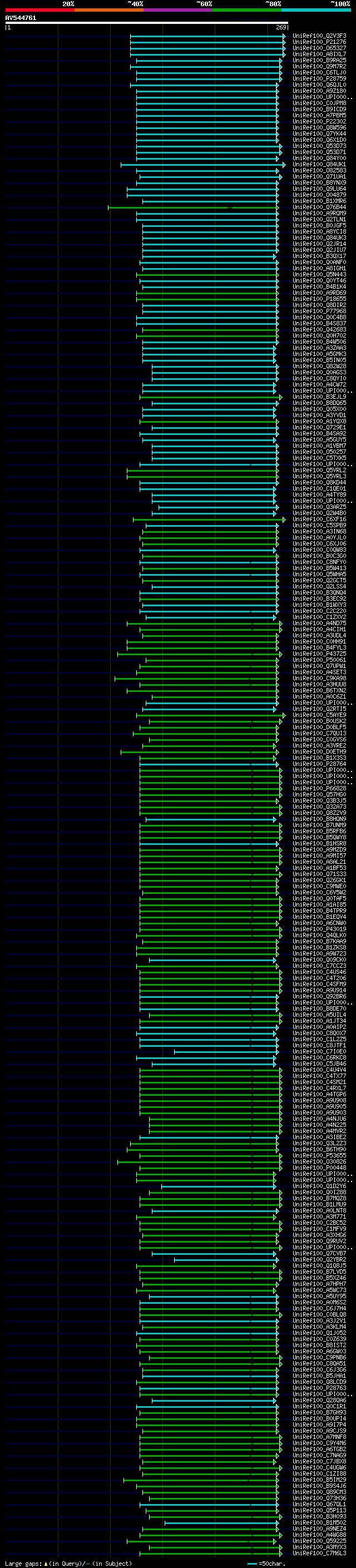Viewport: 356px width, 1568px height.
Task: Select the label UniRef100_Q67QL1
Action: (319, 1504)
